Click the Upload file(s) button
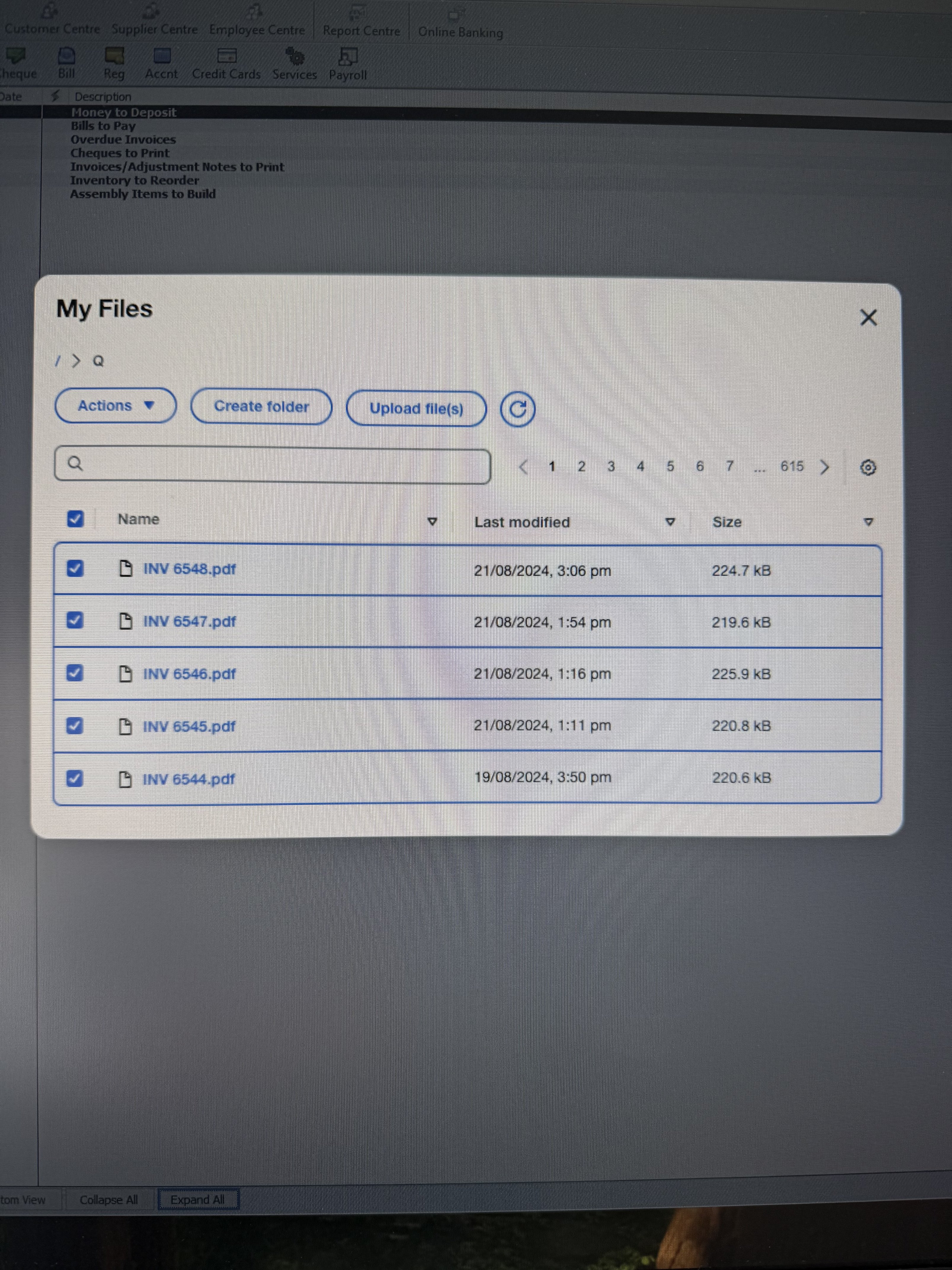Viewport: 952px width, 1270px height. (416, 409)
